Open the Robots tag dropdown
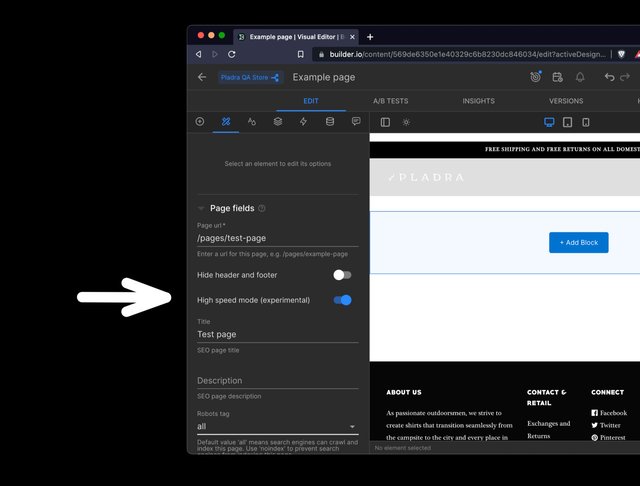 (x=278, y=426)
